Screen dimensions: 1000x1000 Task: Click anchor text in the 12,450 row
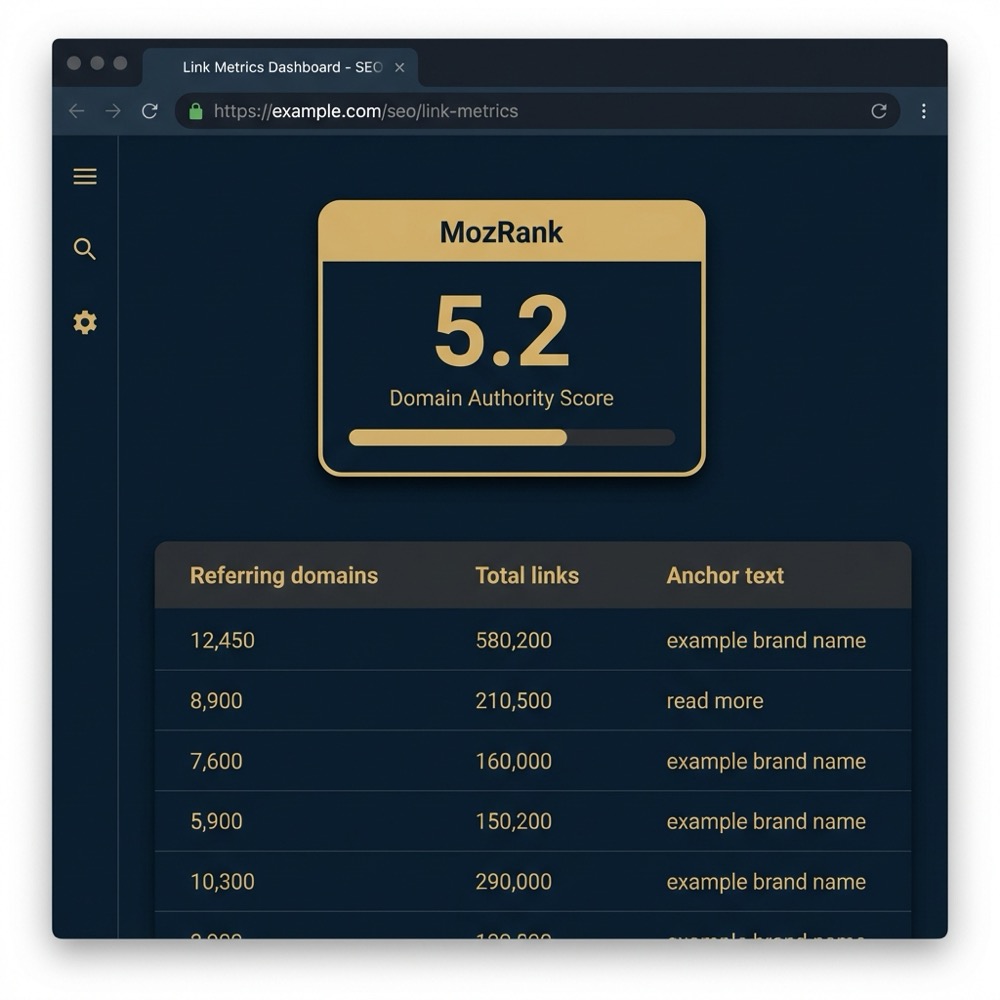766,640
